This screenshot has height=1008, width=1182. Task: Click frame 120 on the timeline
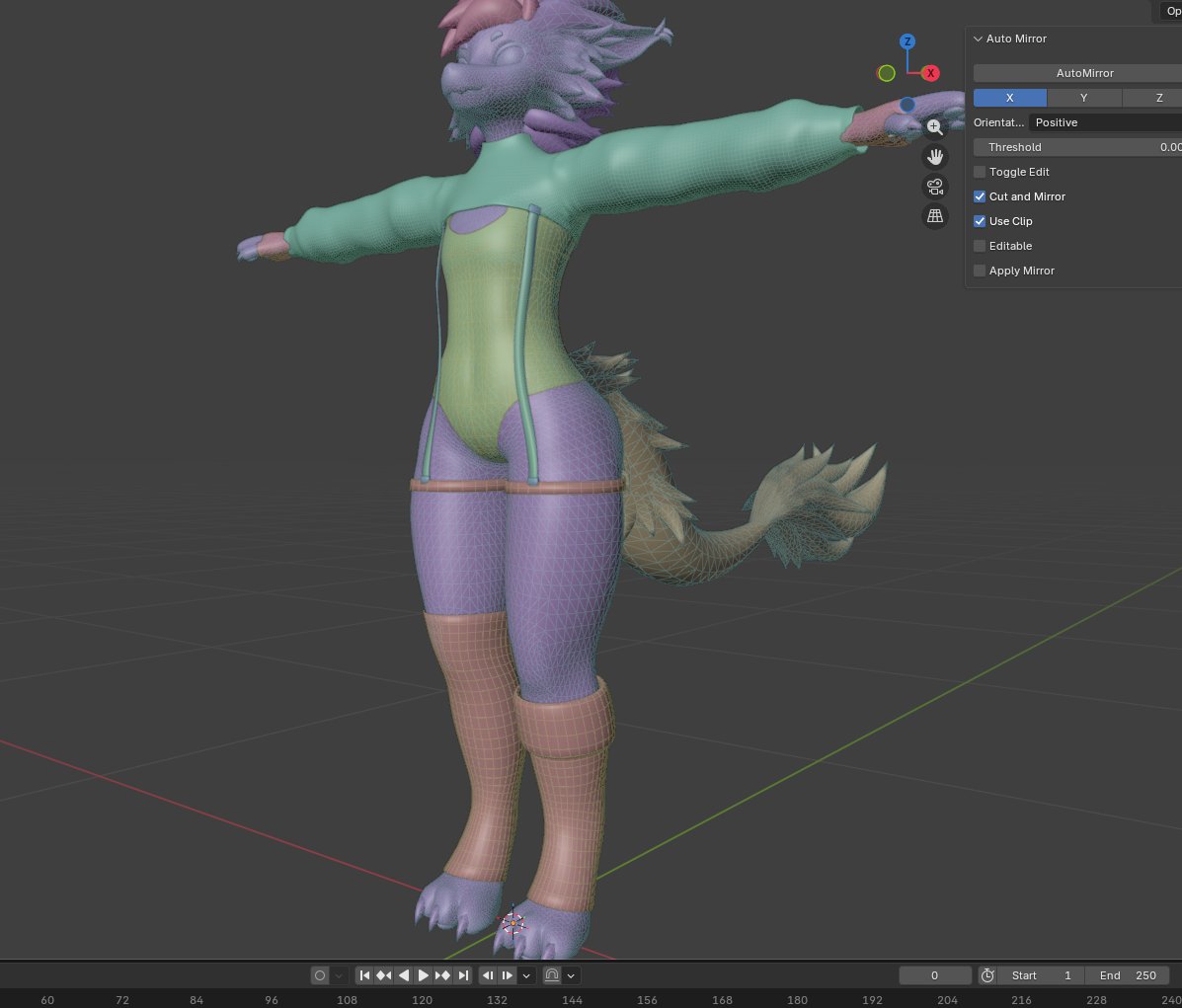tap(423, 1000)
